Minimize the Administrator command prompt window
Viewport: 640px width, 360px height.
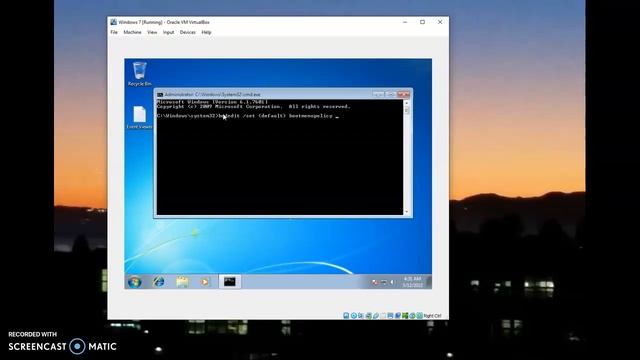point(378,94)
